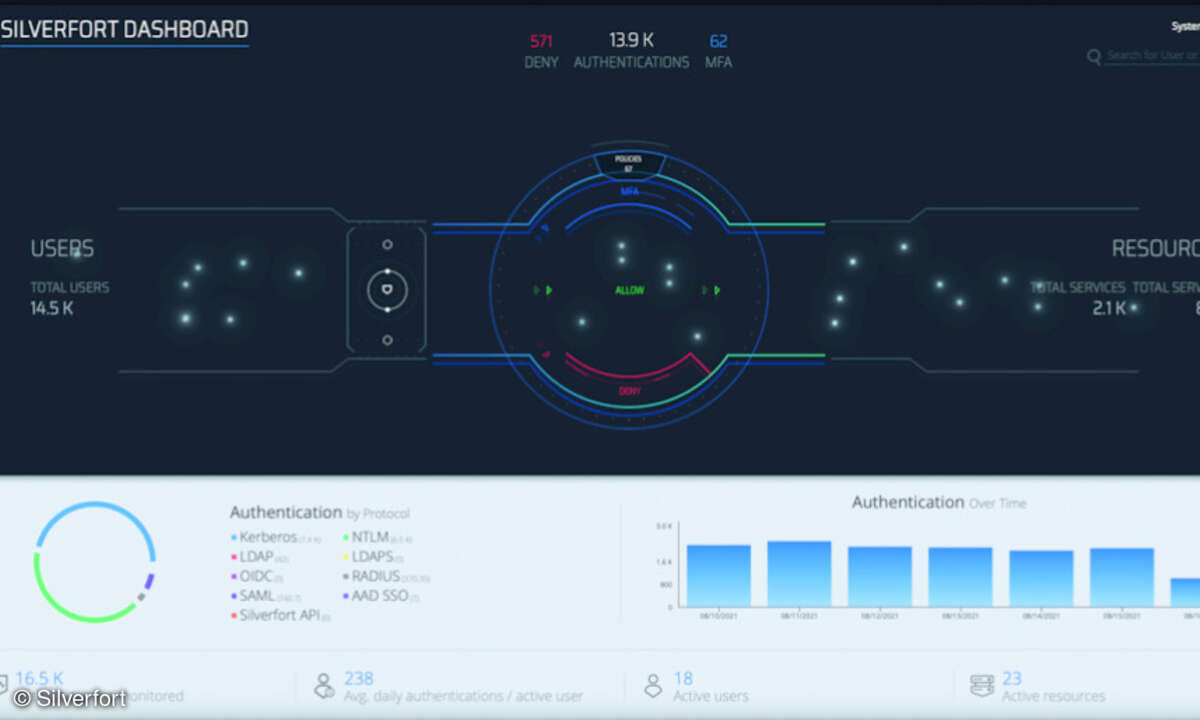Click the USERS panel heading
Screen dimensions: 1200x720
coord(62,249)
